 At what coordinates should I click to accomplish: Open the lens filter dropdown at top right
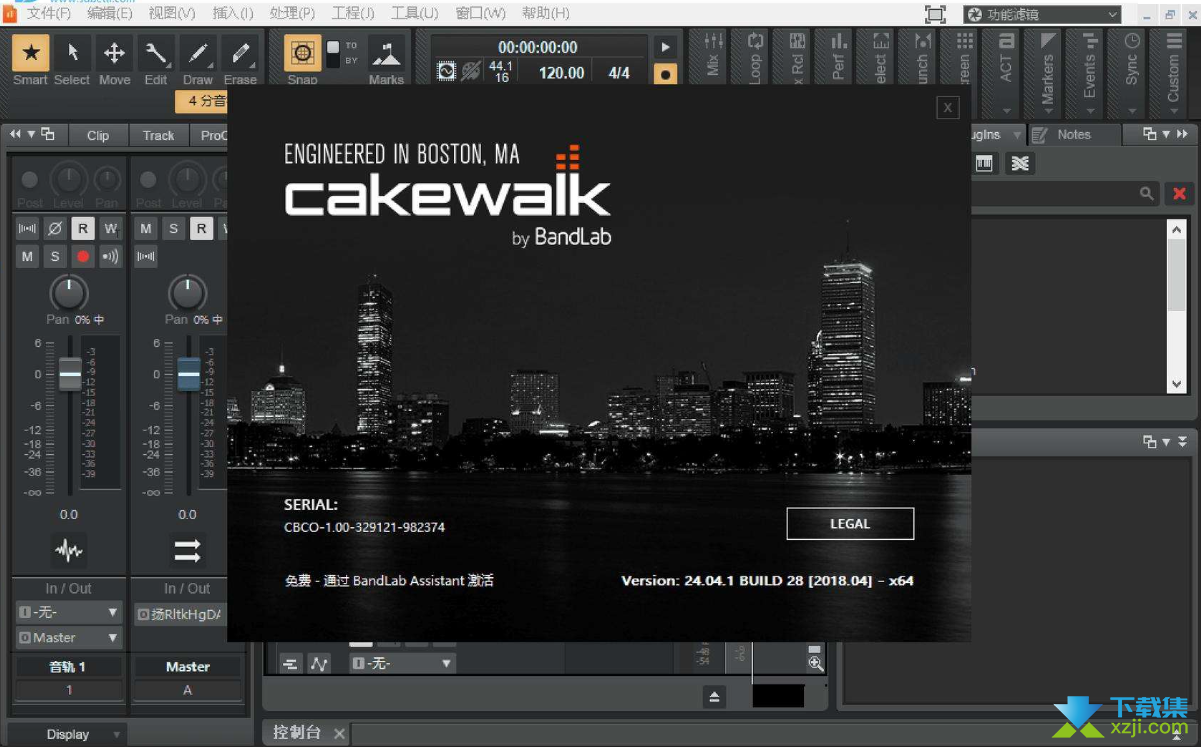[1042, 14]
